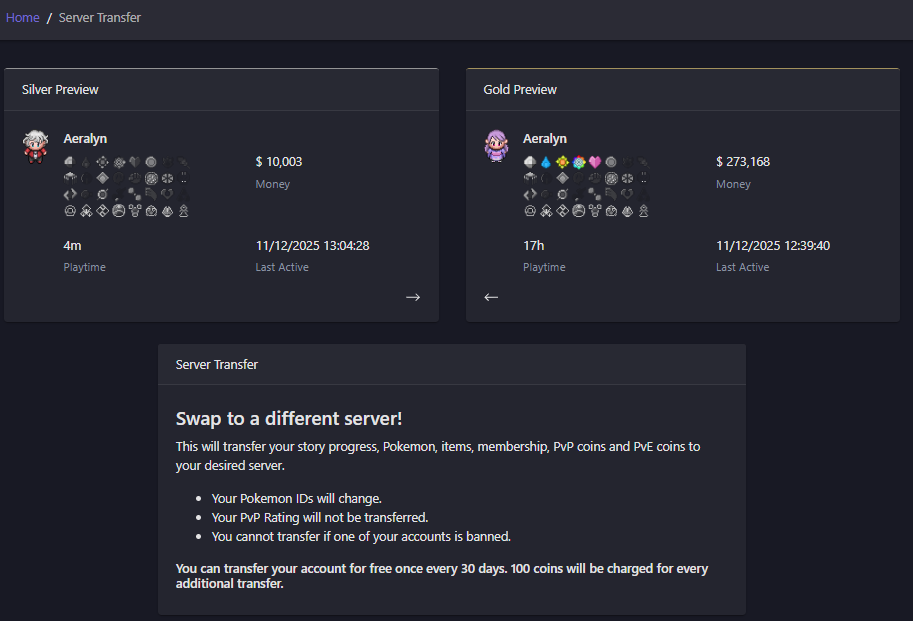
Task: Click the 'Swap to a different server!' heading
Action: [289, 419]
